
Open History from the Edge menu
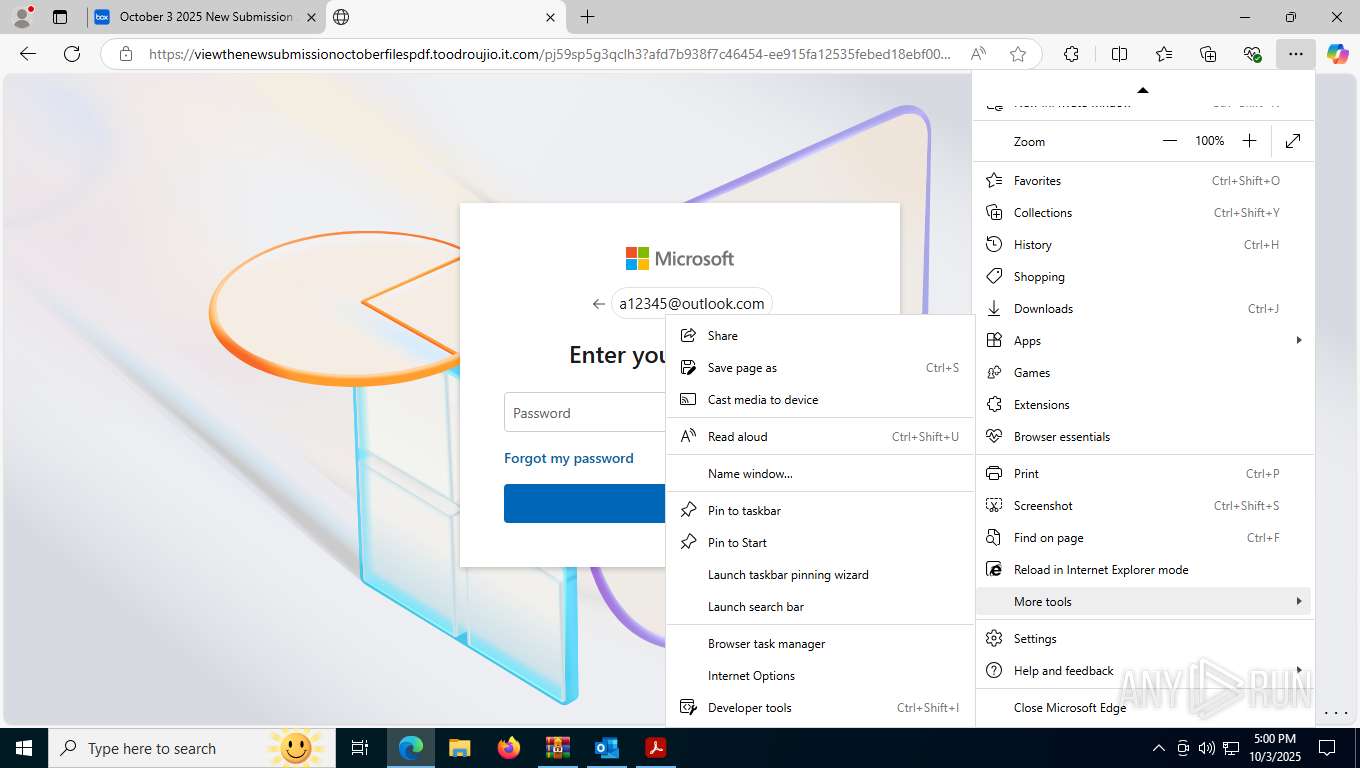[x=1143, y=245]
